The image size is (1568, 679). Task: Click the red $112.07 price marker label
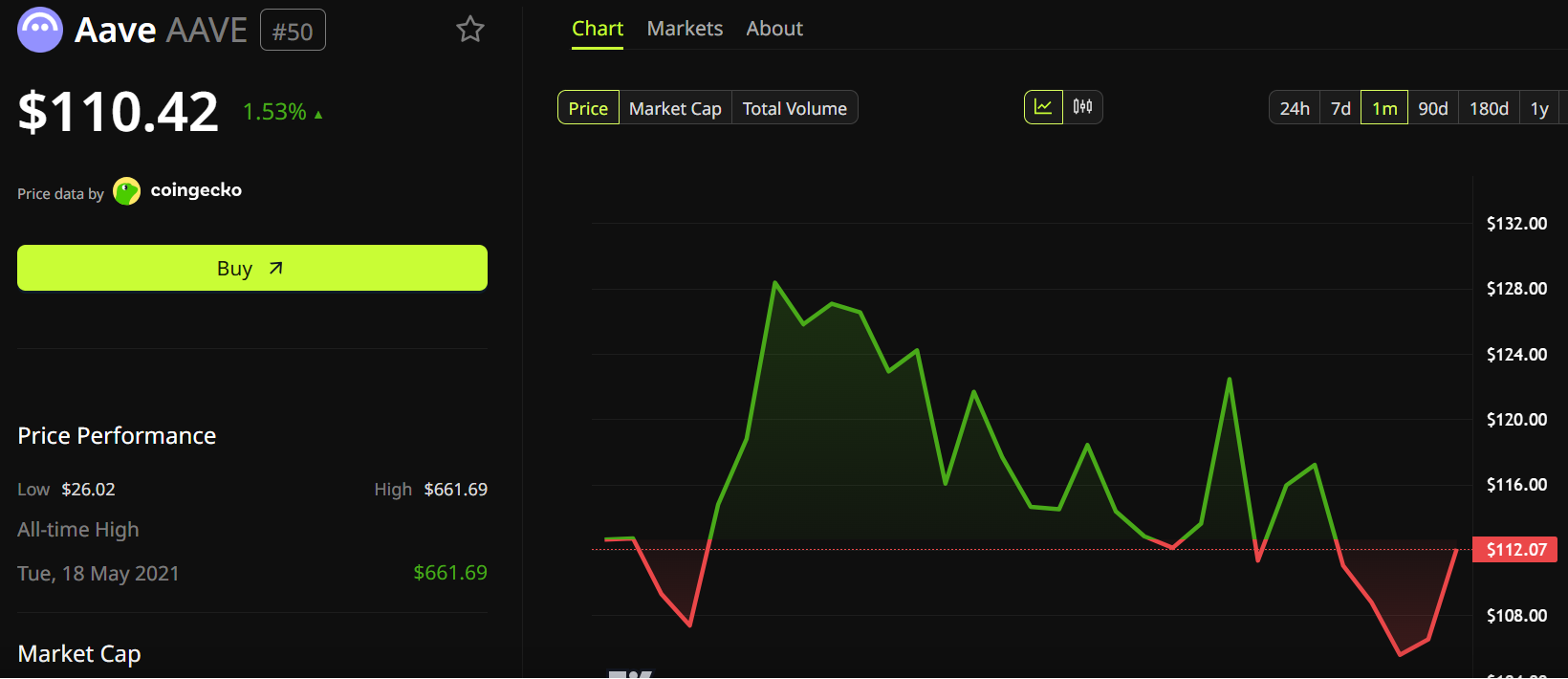tap(1515, 550)
